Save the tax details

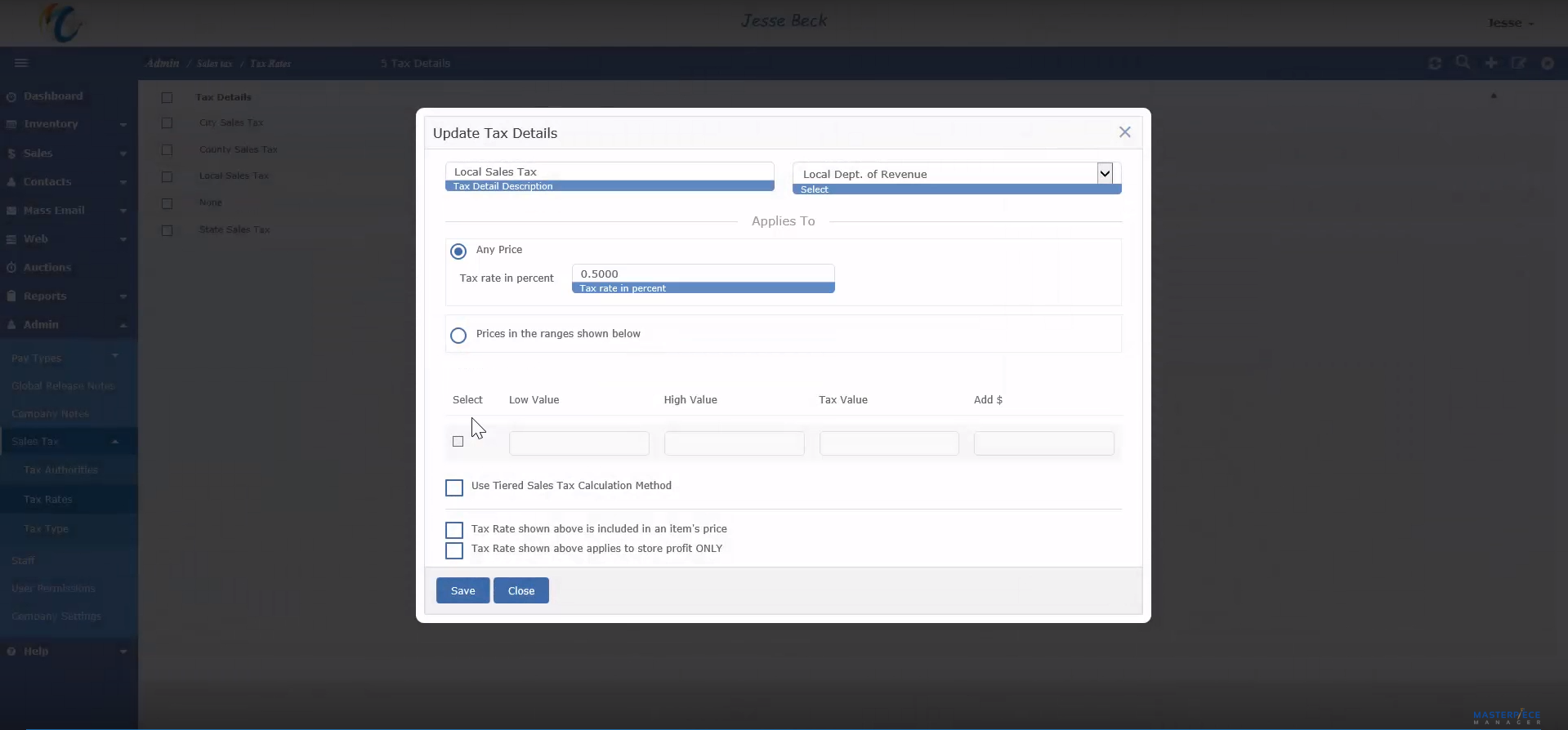[x=462, y=590]
